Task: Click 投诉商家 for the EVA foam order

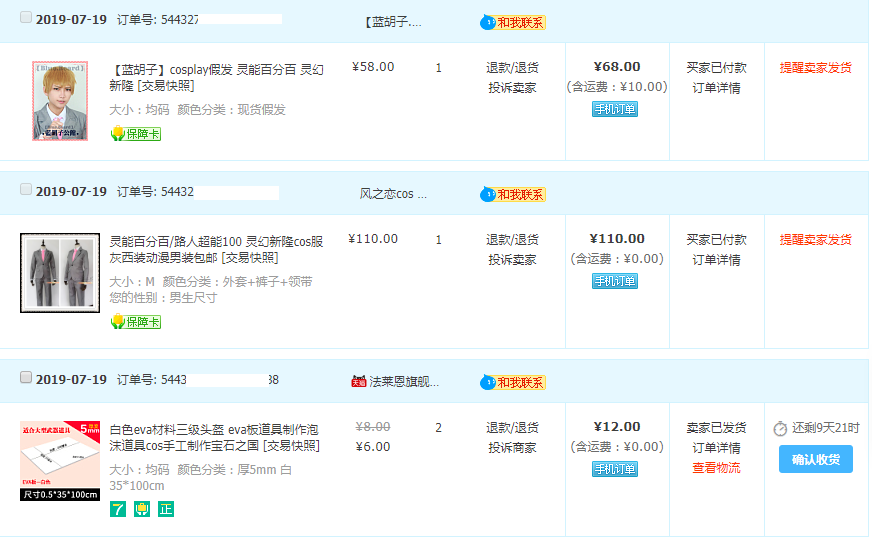Action: click(512, 448)
